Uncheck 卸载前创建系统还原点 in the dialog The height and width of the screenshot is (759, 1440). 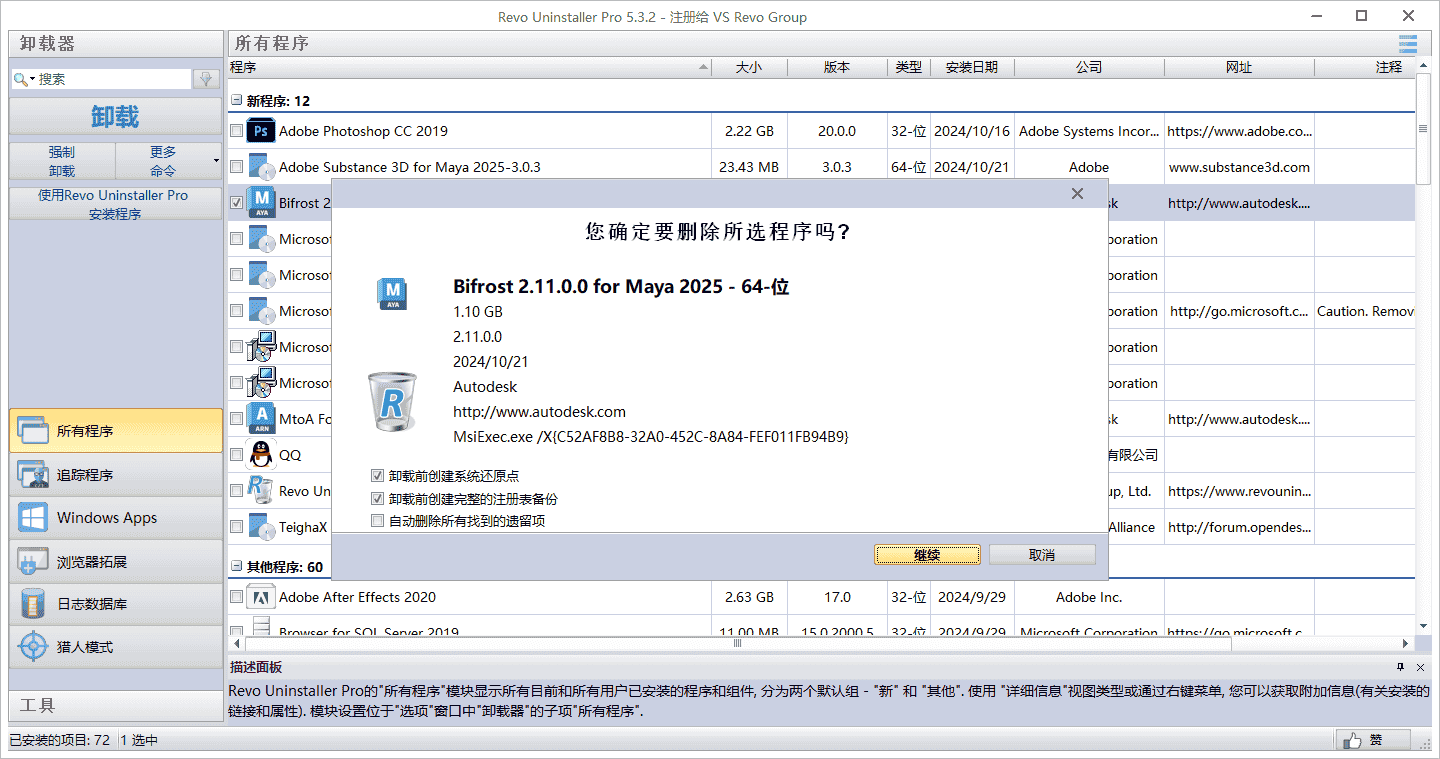(378, 477)
